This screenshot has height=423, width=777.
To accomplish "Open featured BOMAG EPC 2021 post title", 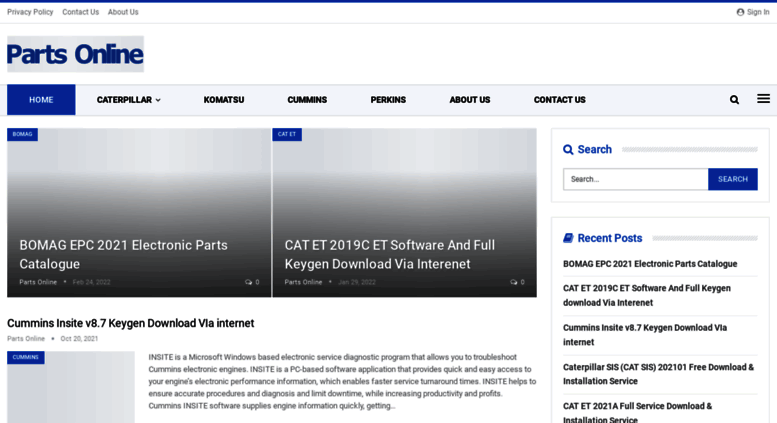I will click(123, 255).
